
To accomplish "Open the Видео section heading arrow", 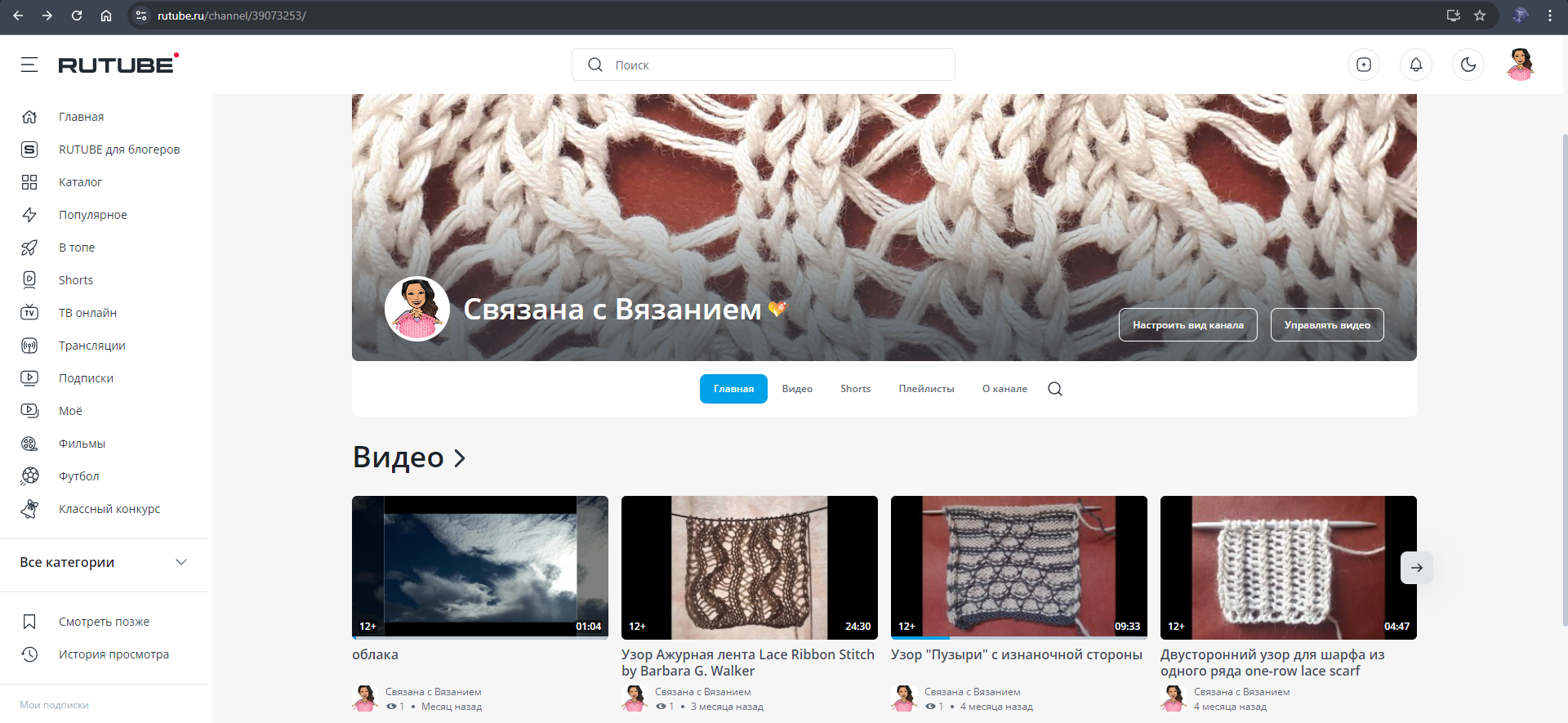I will 460,458.
